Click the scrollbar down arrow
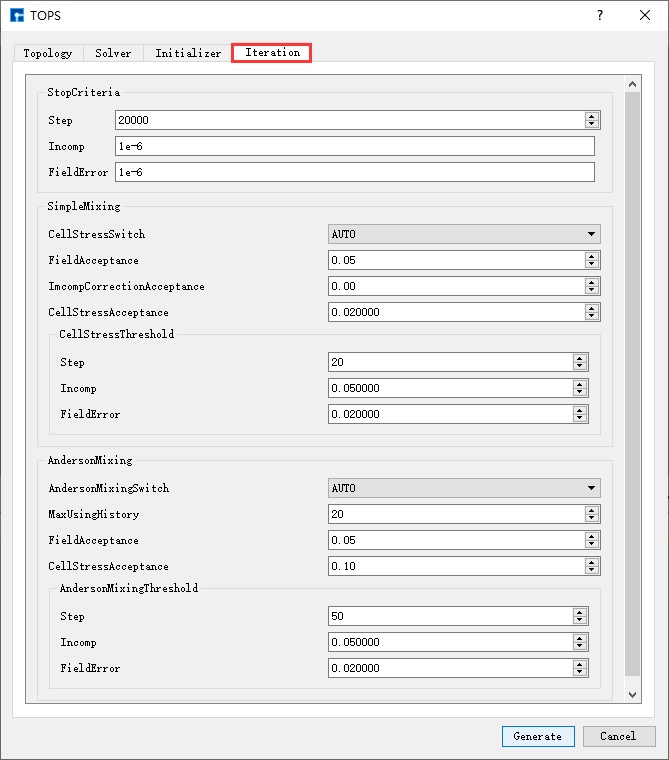669x760 pixels. tap(632, 694)
